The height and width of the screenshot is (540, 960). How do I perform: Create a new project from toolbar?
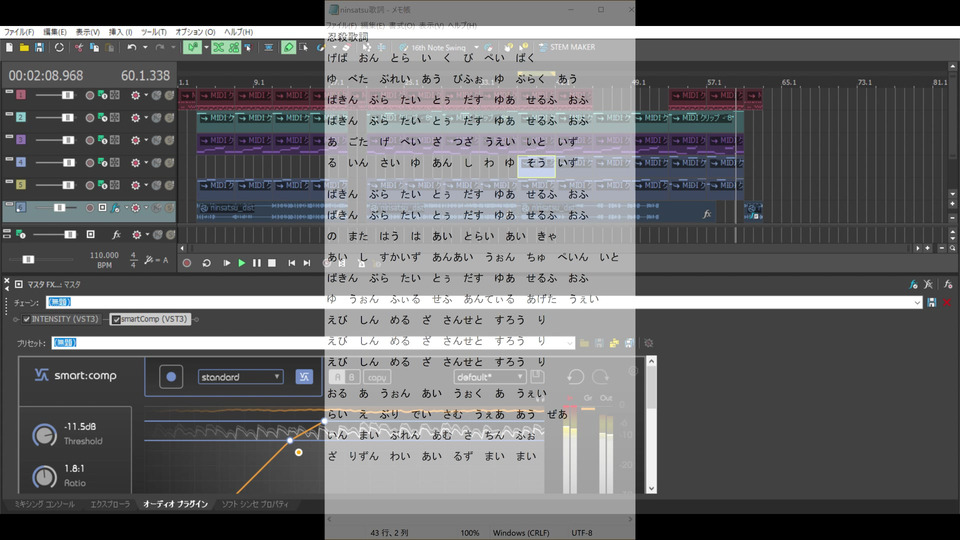pos(9,47)
